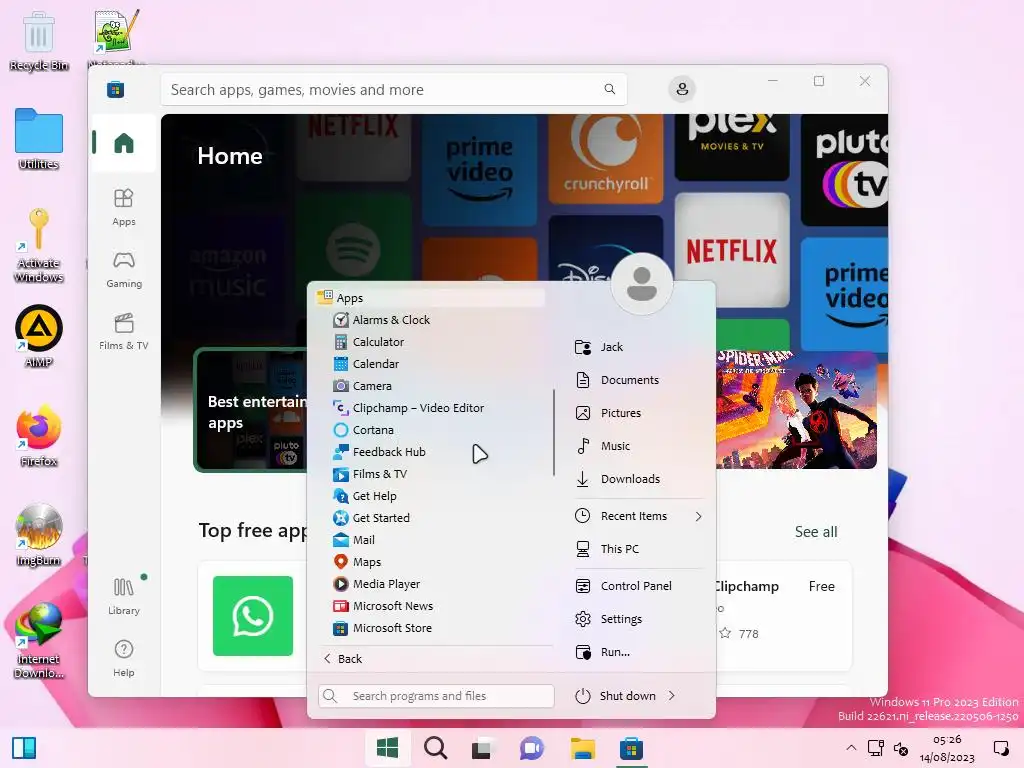The width and height of the screenshot is (1024, 768).
Task: Open Clipchamp Free app card
Action: (783, 615)
